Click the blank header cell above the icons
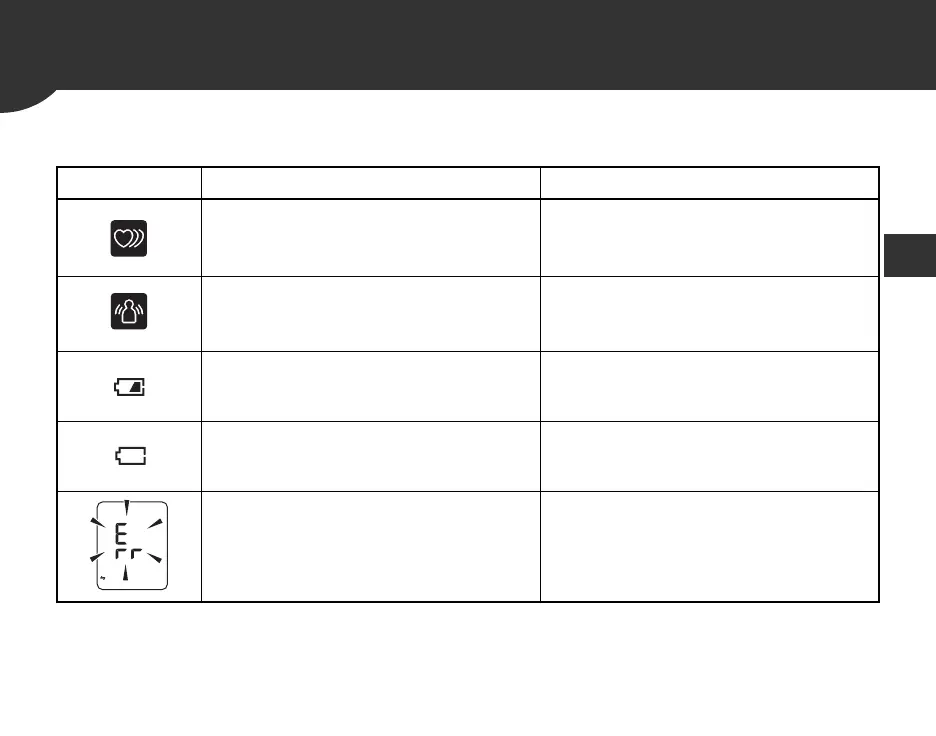936x736 pixels. tap(129, 183)
